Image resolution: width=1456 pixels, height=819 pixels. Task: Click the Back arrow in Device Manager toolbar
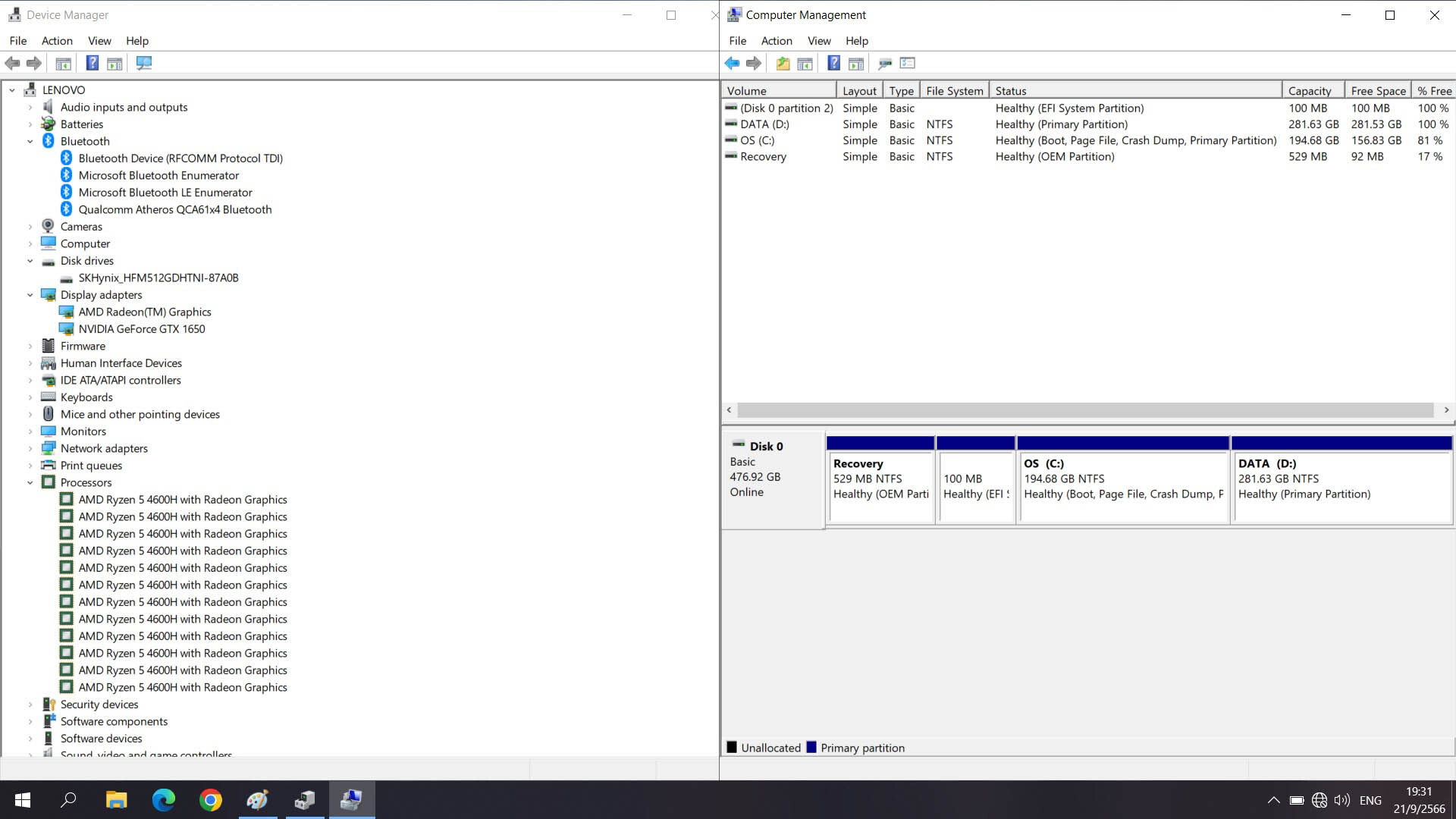[12, 63]
